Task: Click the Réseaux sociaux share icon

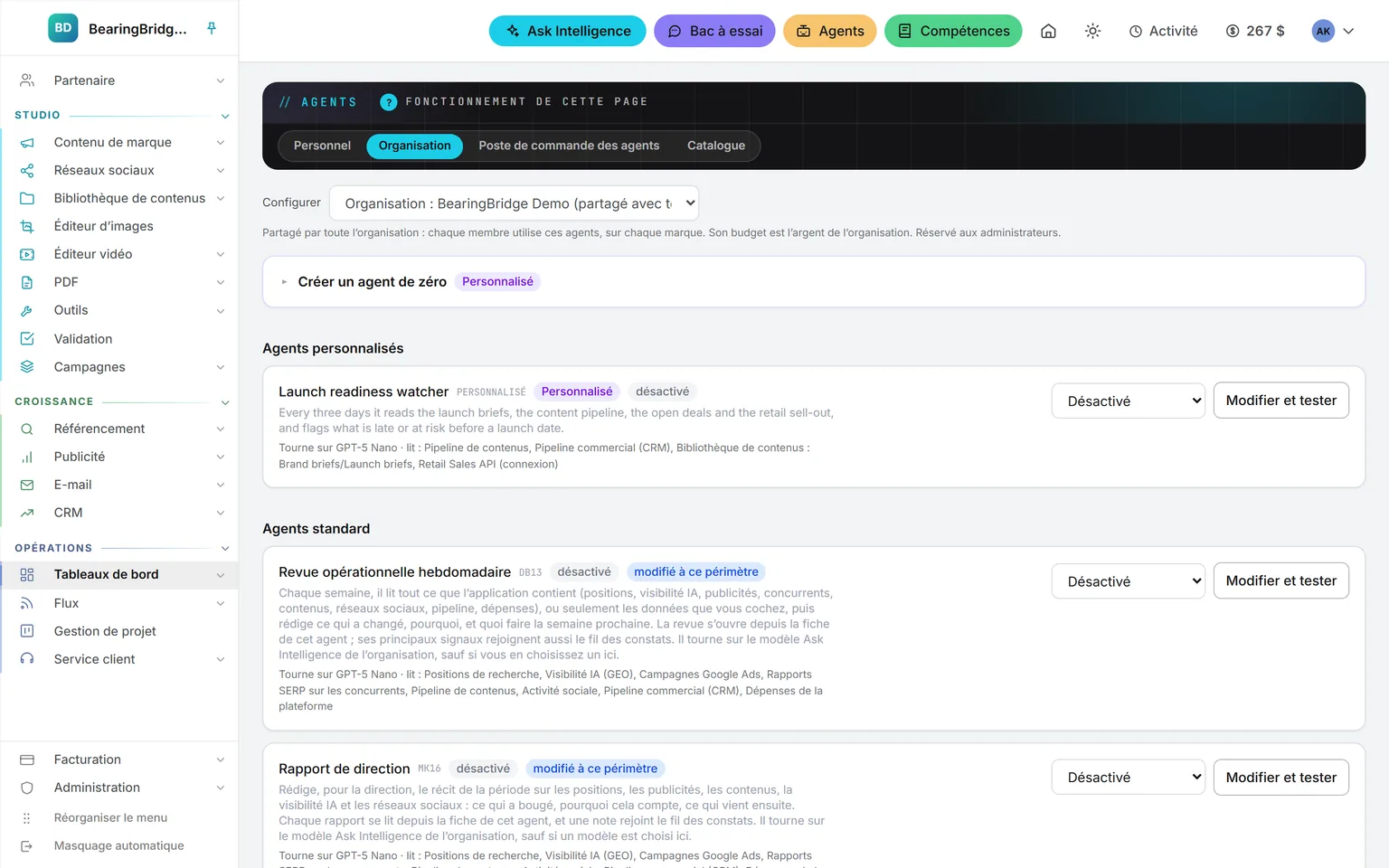Action: pyautogui.click(x=27, y=170)
